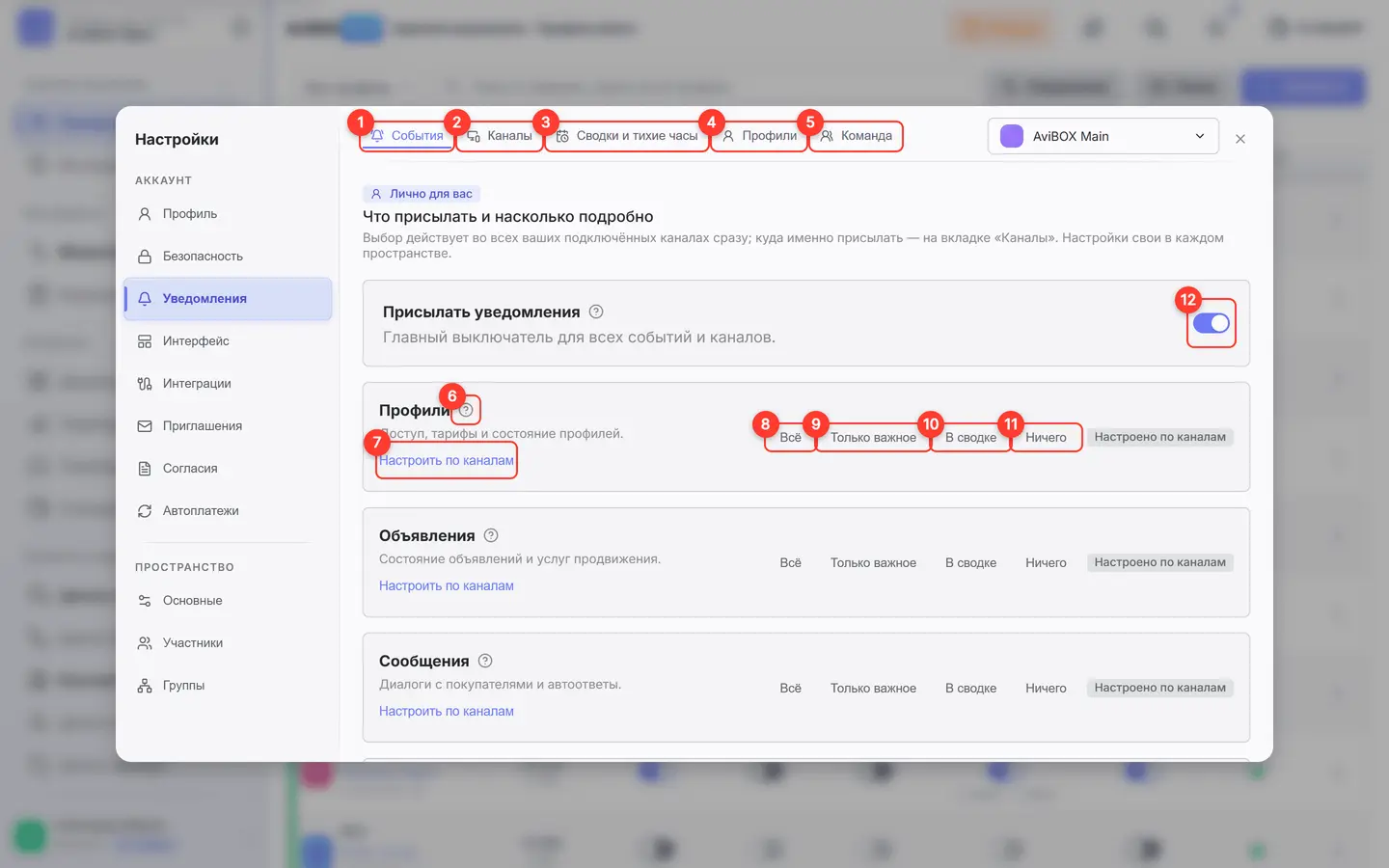Click the Лично для вас badge
The height and width of the screenshot is (868, 1389).
click(422, 194)
